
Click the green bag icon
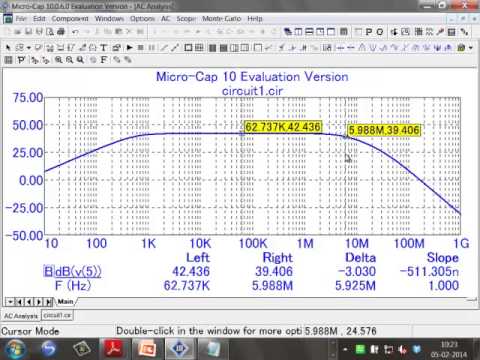click(461, 48)
